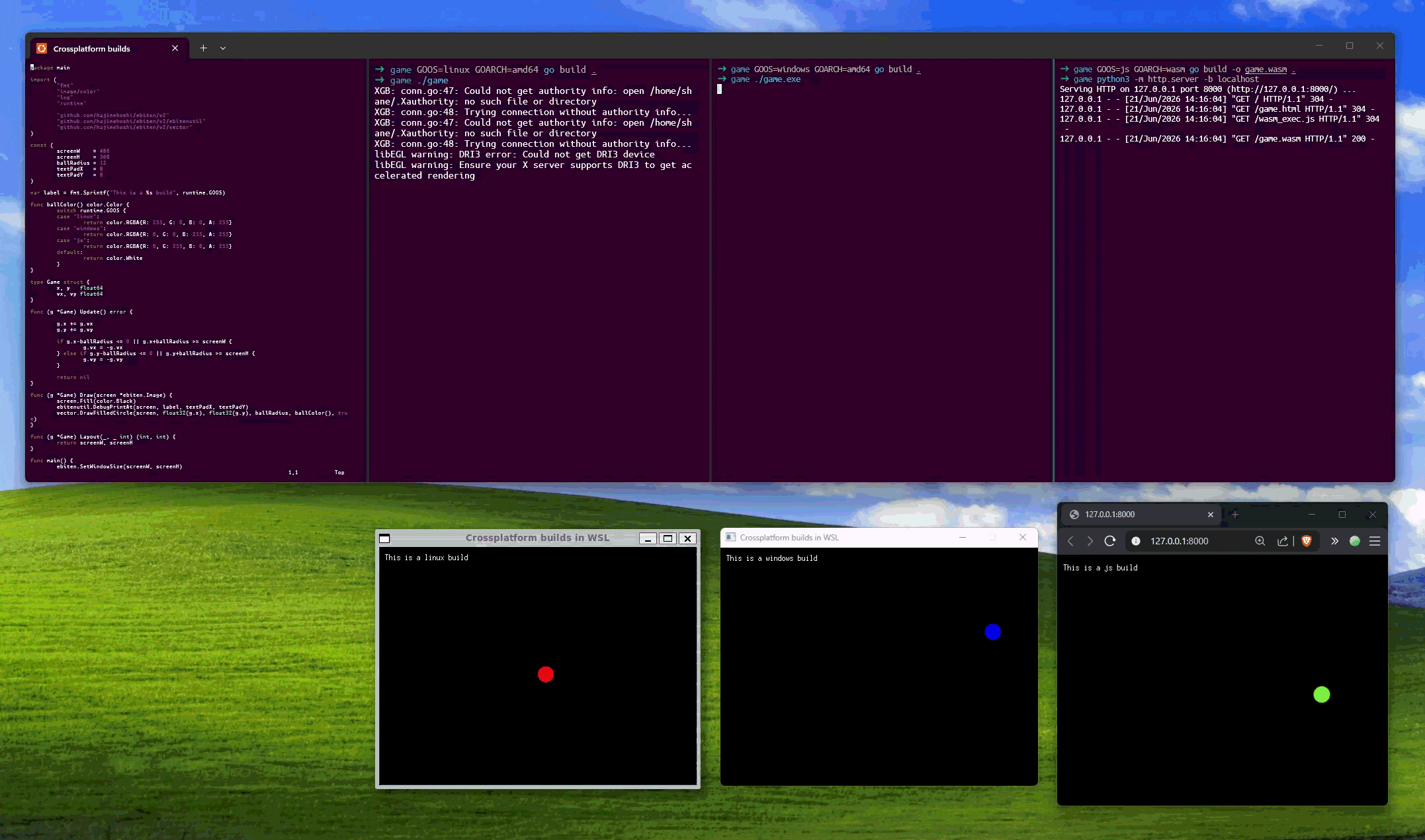This screenshot has width=1425, height=840.
Task: Reload the browser page
Action: pos(1110,541)
